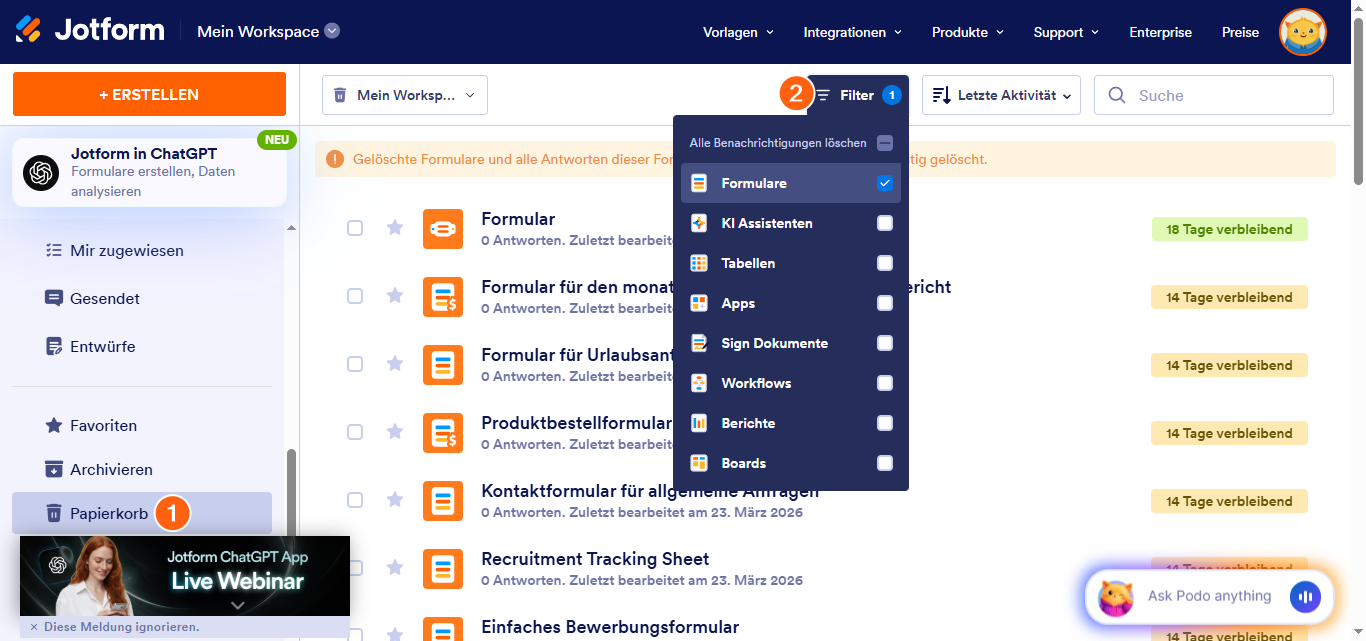Click the Podo voice microphone icon
The height and width of the screenshot is (641, 1366).
click(1305, 597)
